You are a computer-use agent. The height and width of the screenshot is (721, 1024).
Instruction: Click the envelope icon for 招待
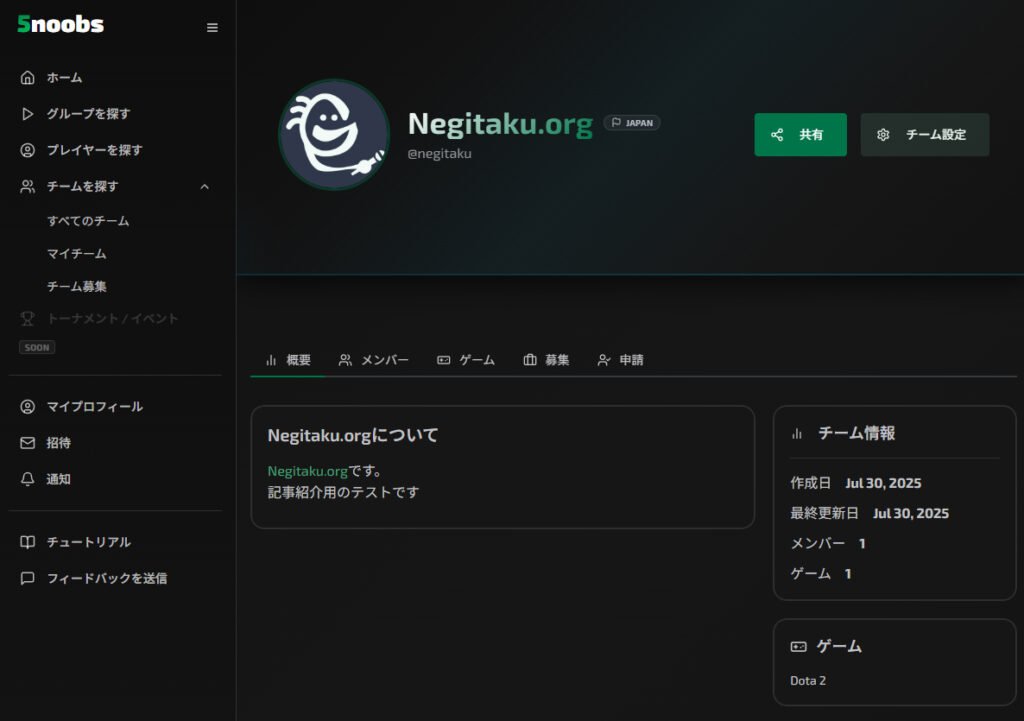coord(27,443)
